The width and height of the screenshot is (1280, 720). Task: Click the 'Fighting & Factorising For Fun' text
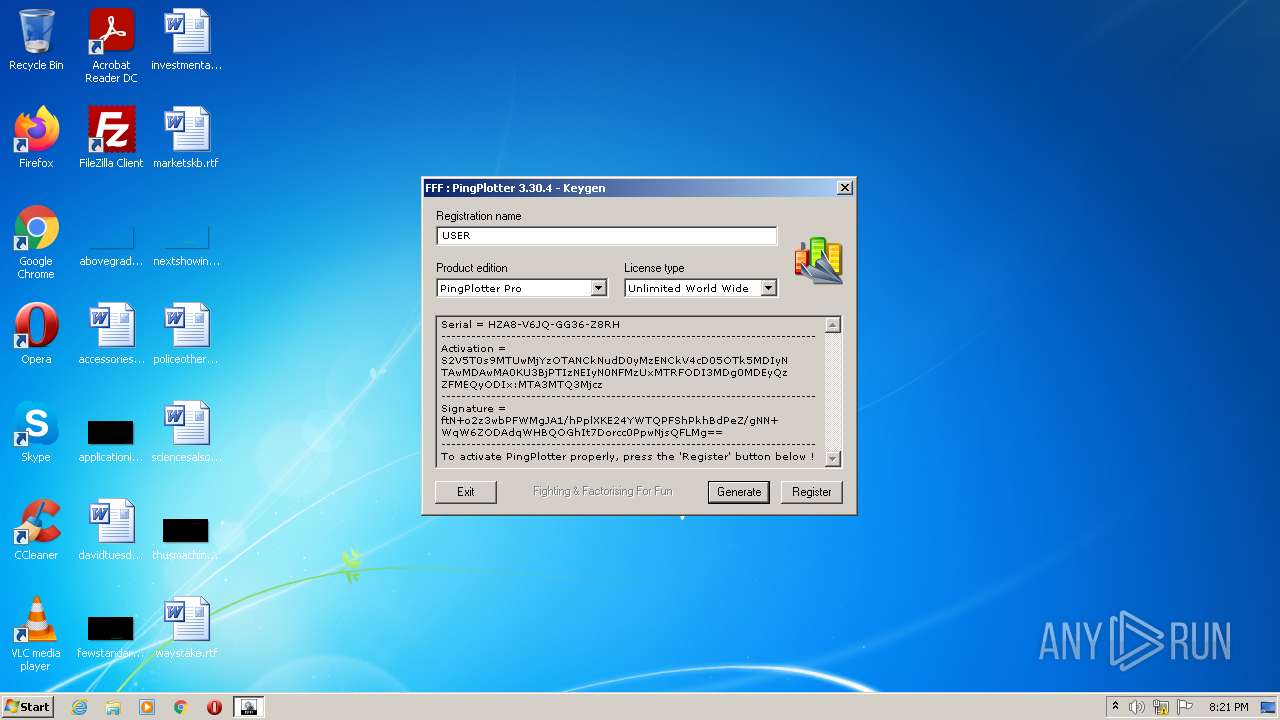603,492
